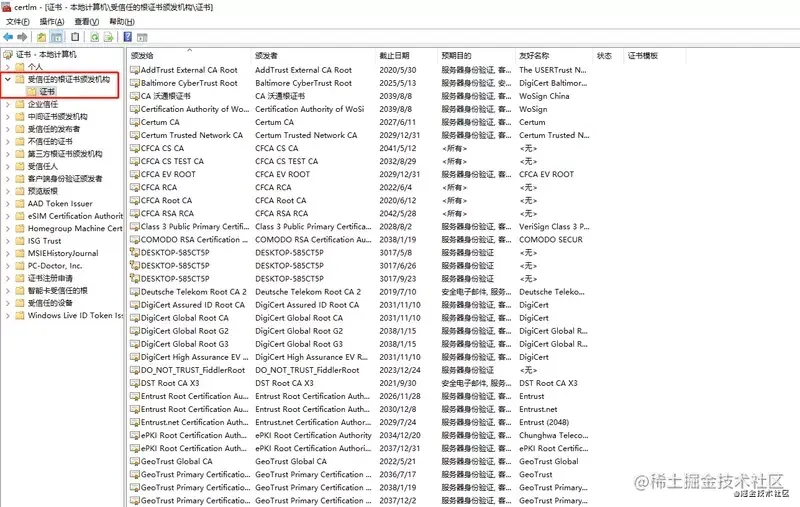The image size is (800, 507).
Task: Click the CFCA CS TEST CA issued-to name
Action: tap(172, 161)
